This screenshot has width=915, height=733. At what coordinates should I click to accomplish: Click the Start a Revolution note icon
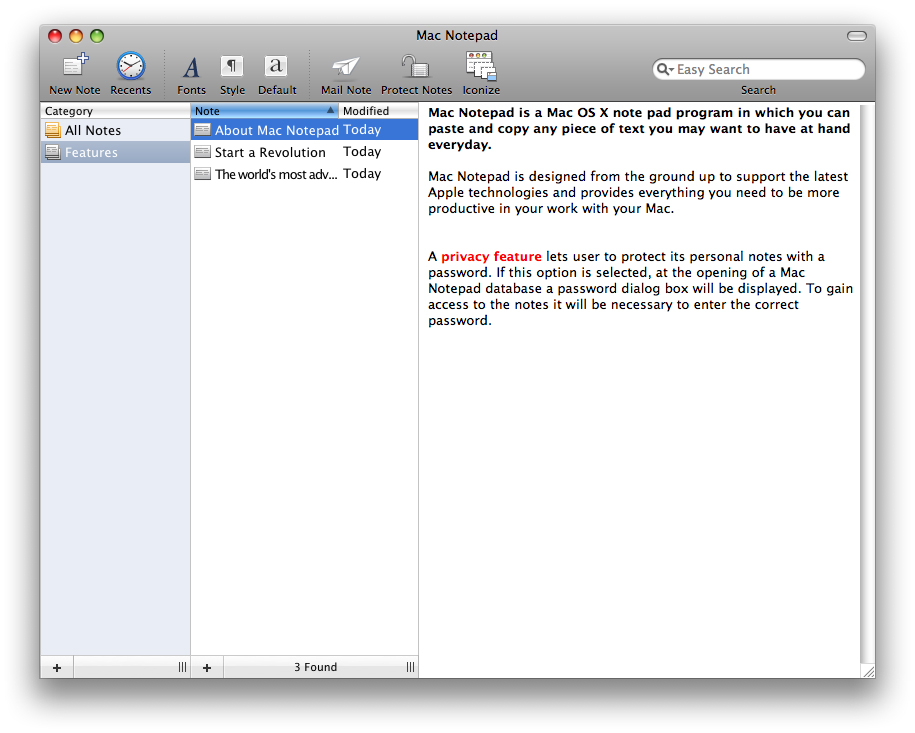pyautogui.click(x=202, y=152)
